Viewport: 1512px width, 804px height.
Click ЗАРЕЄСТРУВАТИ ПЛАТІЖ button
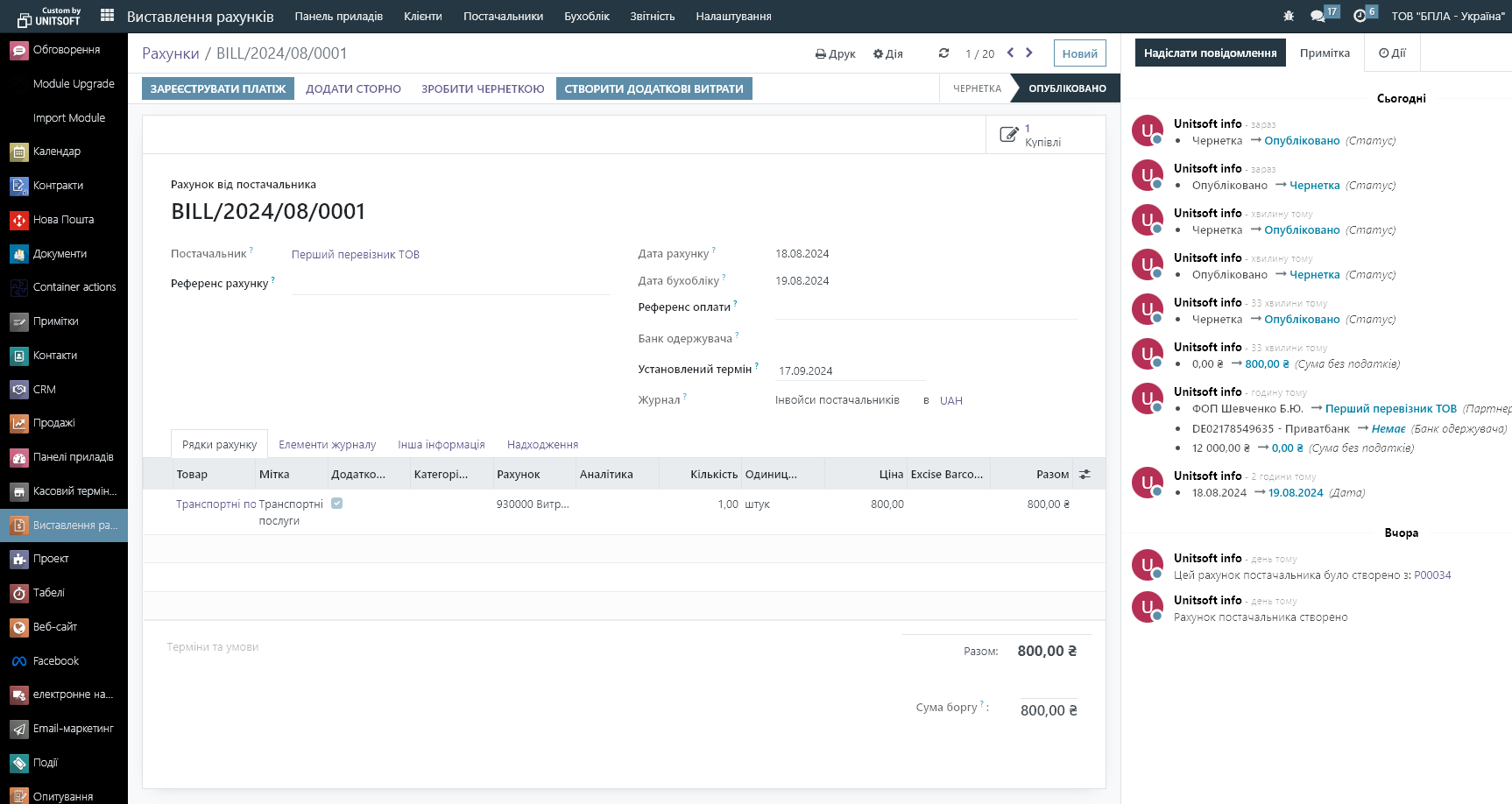click(x=218, y=88)
